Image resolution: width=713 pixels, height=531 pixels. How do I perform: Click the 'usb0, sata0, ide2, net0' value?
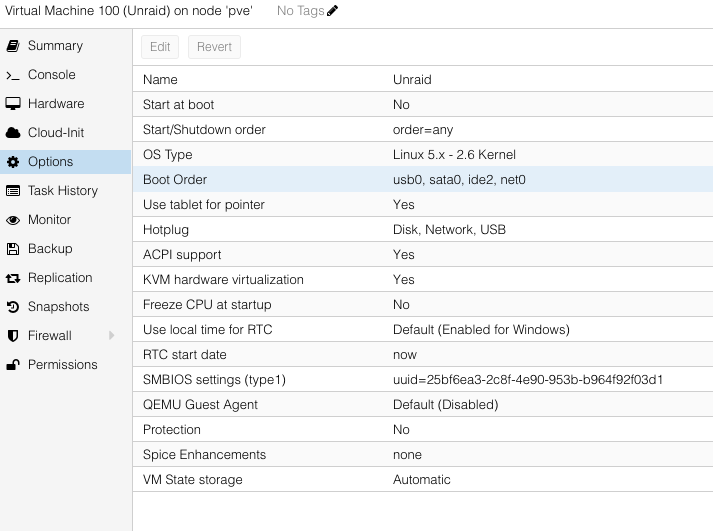459,180
